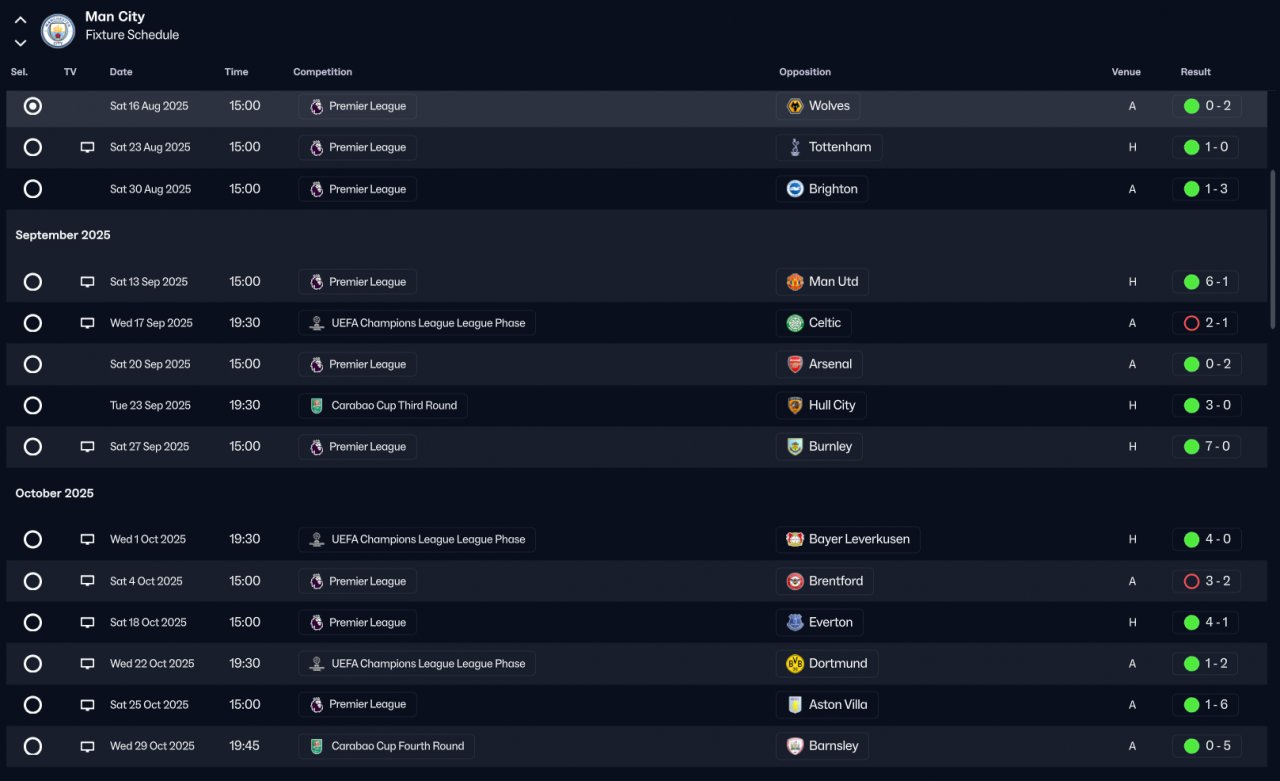Click the Bayer Leverkusen club crest
The image size is (1280, 781).
[x=795, y=539]
